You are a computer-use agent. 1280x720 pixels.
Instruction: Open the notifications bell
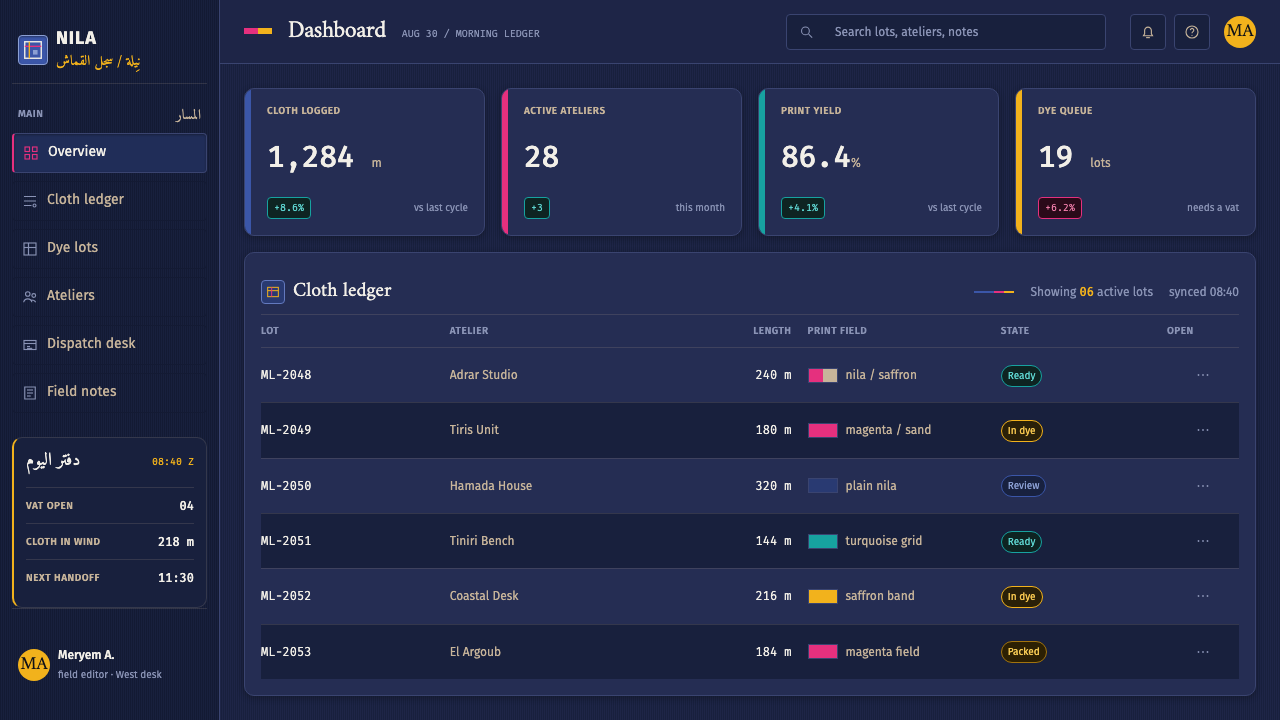[x=1148, y=32]
